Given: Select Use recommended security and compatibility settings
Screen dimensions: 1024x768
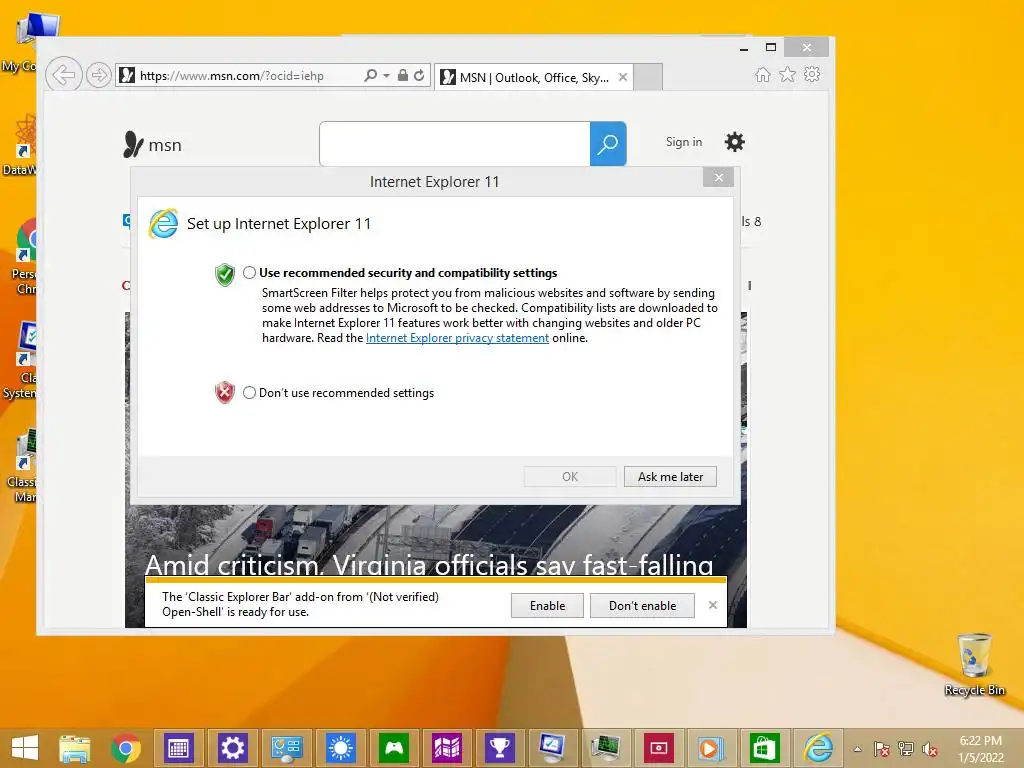Looking at the screenshot, I should [x=249, y=272].
